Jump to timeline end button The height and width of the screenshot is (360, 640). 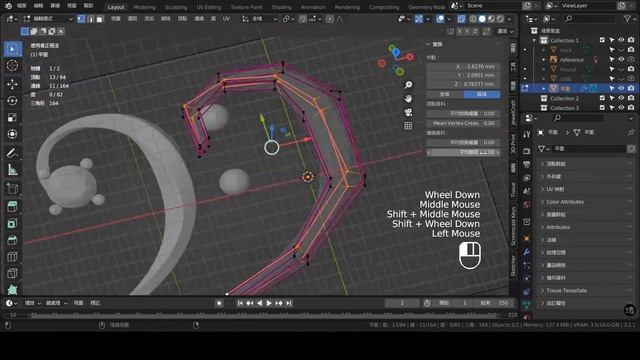pyautogui.click(x=289, y=303)
